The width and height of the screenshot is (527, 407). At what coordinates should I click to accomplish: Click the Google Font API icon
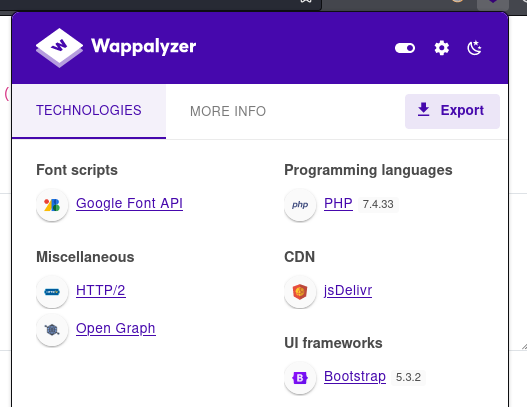pyautogui.click(x=52, y=205)
